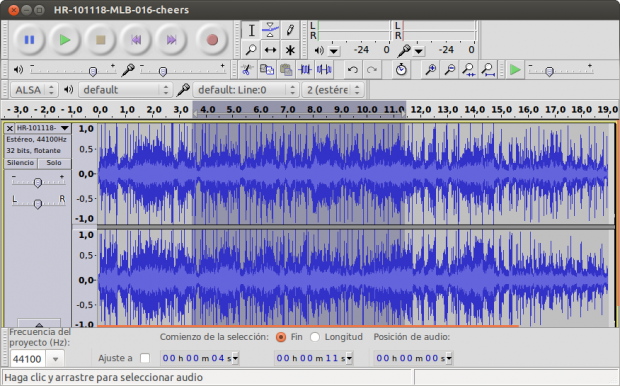Mute the track with the Silencio button

pos(21,163)
